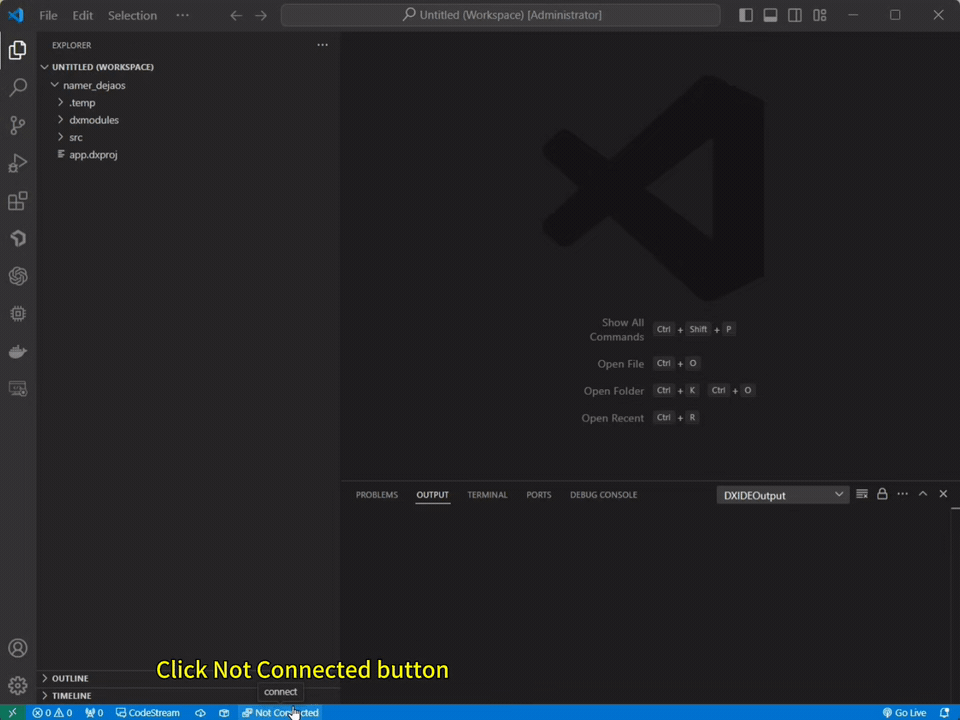Open the Docker whale icon
The image size is (960, 720).
pyautogui.click(x=18, y=351)
